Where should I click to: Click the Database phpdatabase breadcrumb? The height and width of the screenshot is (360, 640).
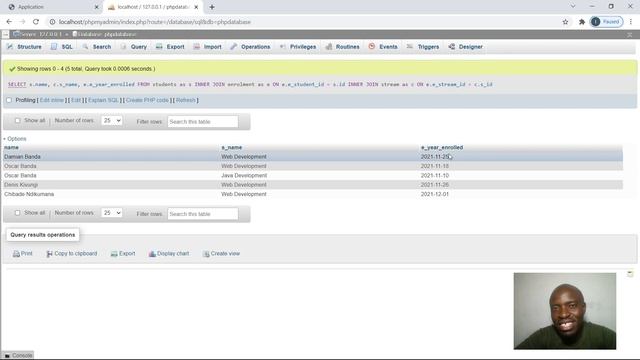point(104,34)
